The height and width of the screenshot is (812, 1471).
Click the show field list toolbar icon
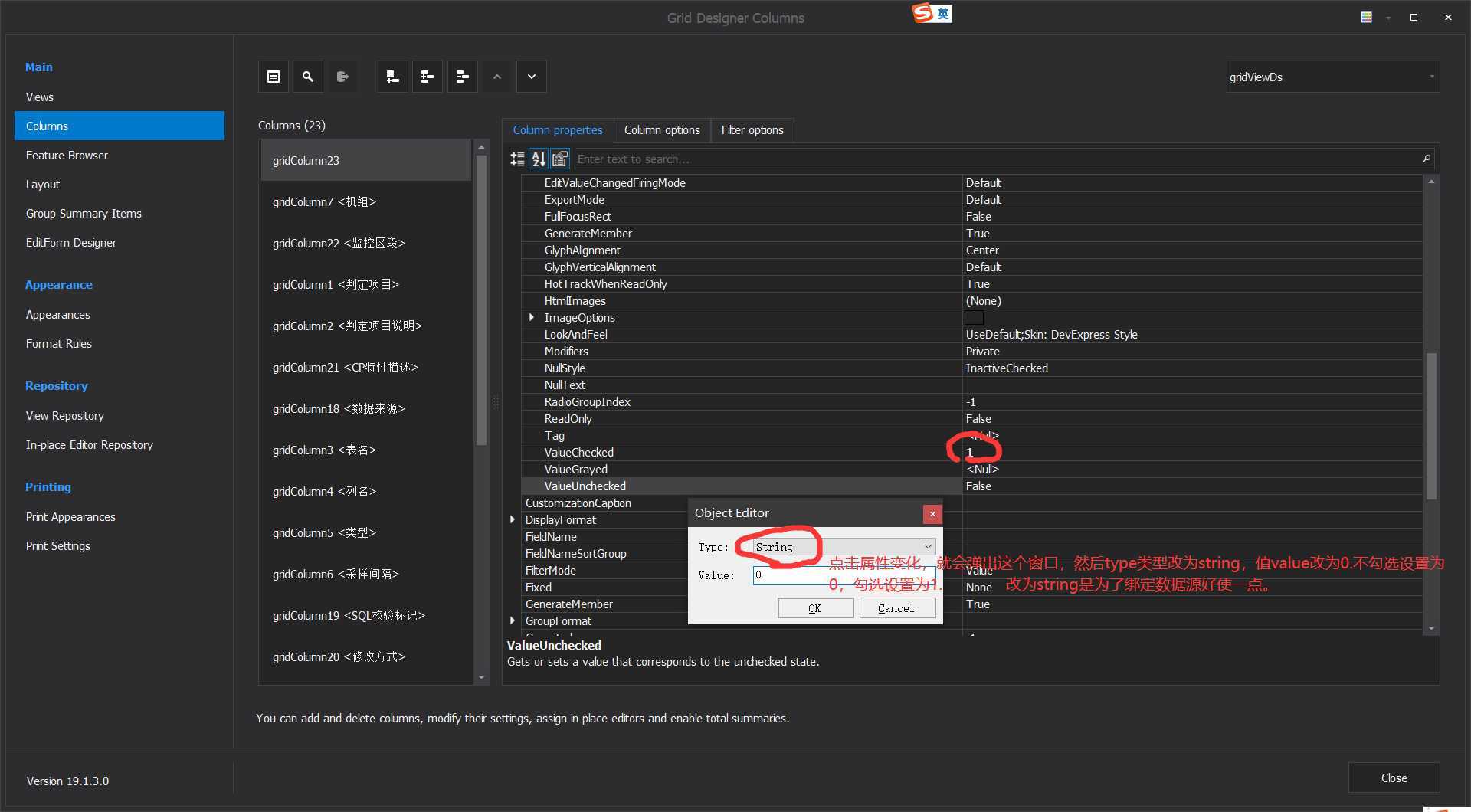274,77
